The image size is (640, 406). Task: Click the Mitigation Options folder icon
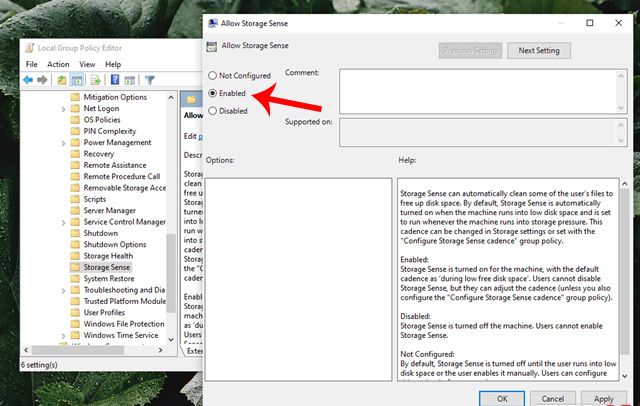pos(75,97)
